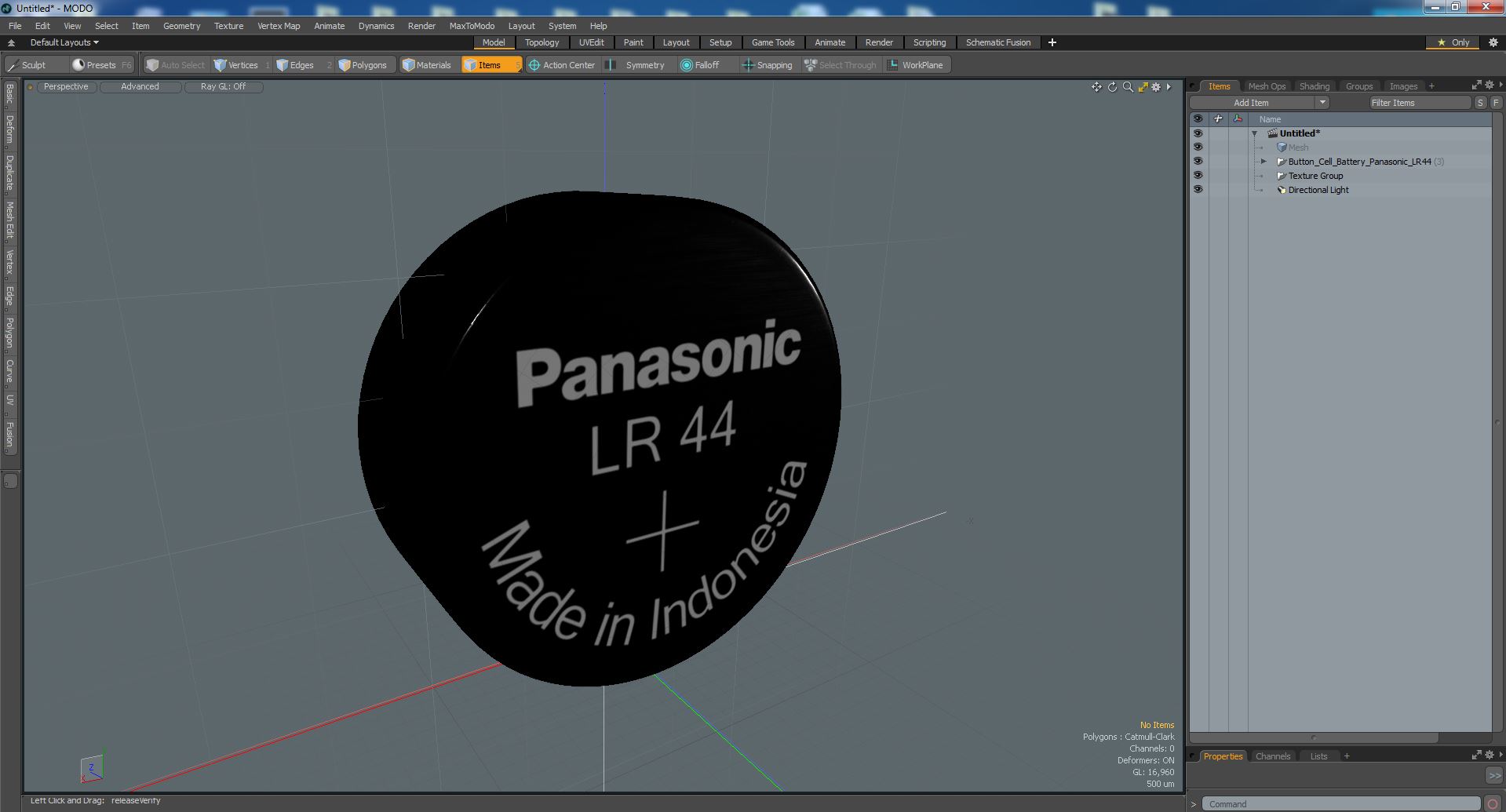
Task: Expand the Button_Cell_Battery_Panasonic_LR44 group
Action: (x=1264, y=162)
